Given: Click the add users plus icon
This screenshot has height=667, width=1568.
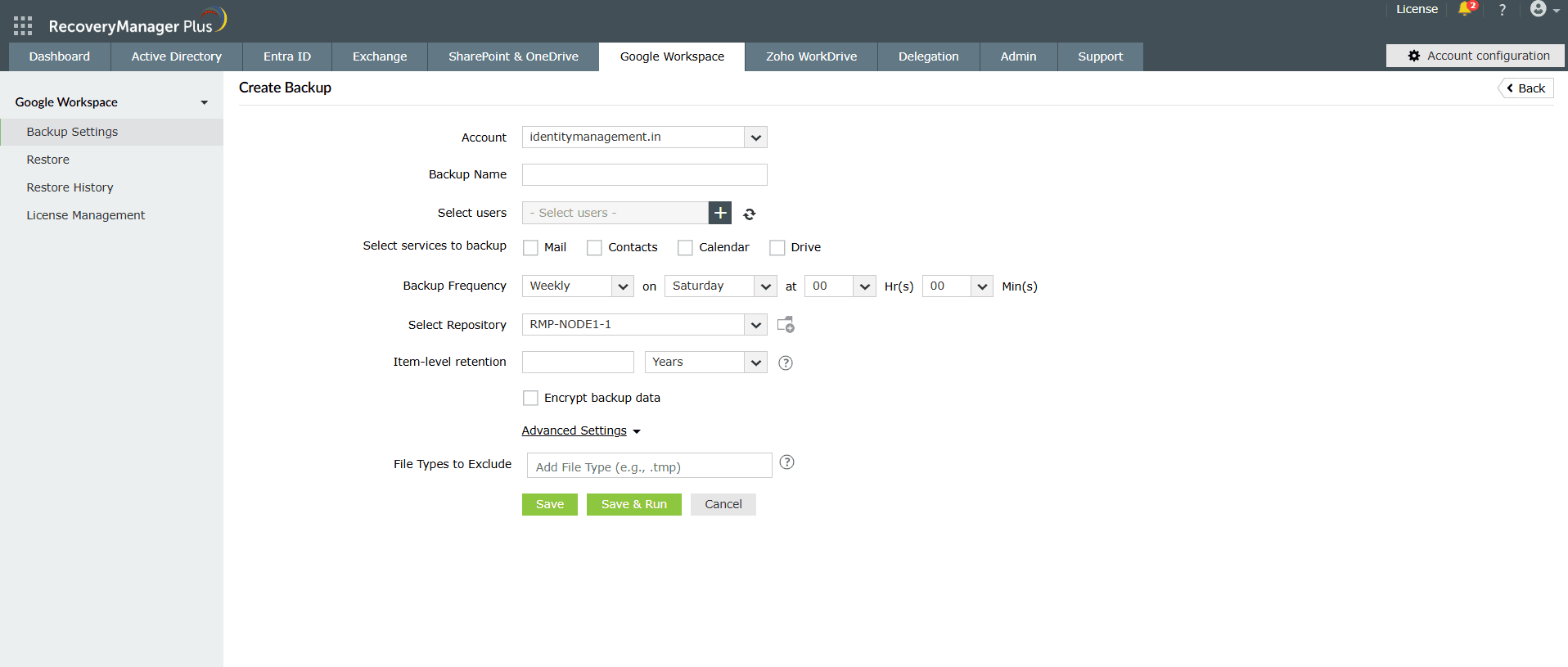Looking at the screenshot, I should (720, 213).
